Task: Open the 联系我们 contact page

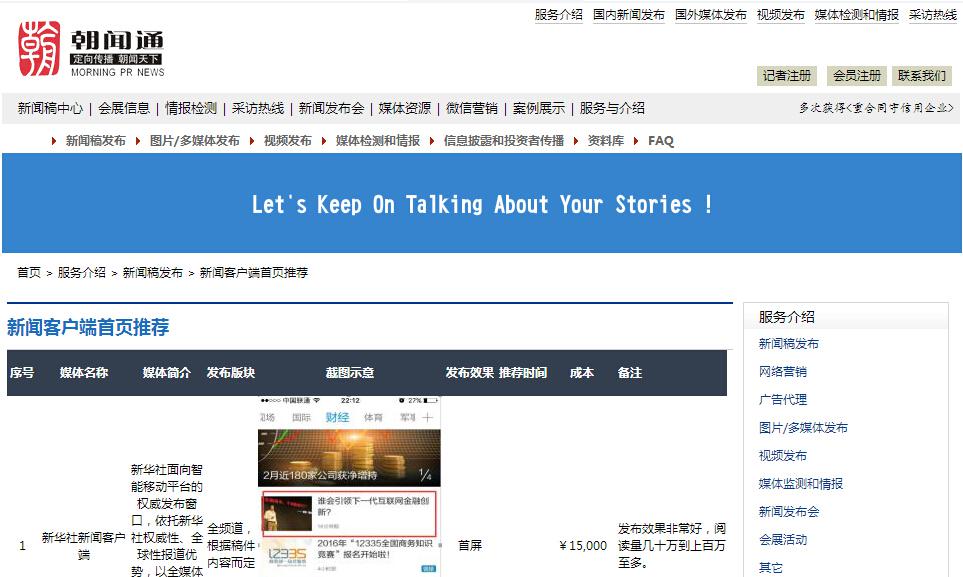Action: click(x=921, y=76)
